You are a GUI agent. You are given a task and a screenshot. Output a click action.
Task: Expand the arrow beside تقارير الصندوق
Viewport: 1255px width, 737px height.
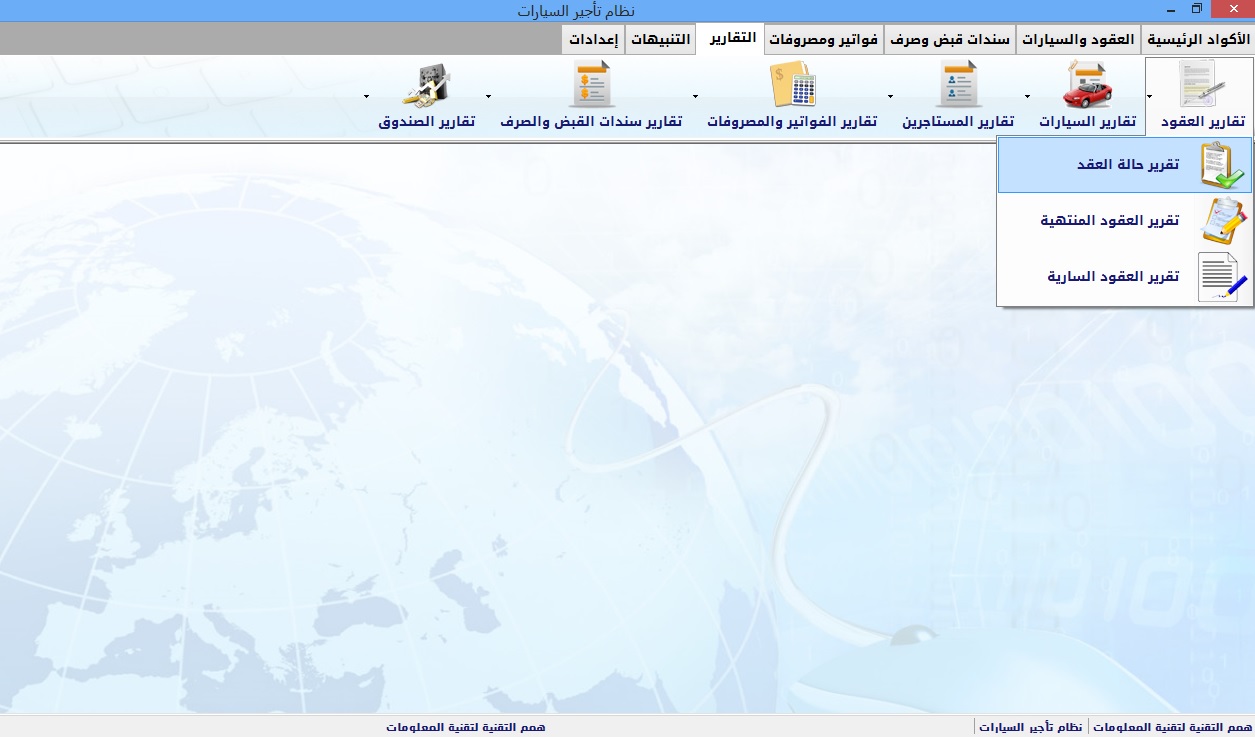pyautogui.click(x=366, y=96)
